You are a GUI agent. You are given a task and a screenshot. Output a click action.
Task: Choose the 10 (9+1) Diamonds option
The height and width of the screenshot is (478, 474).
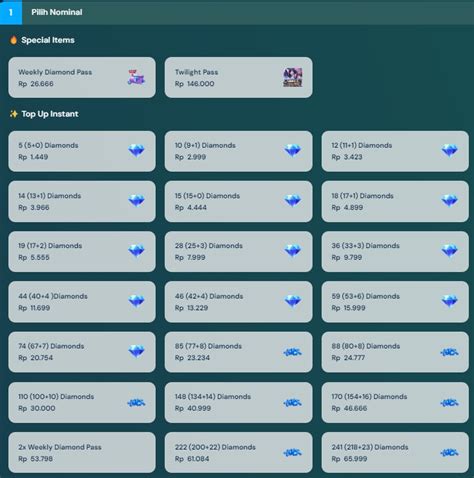[238, 151]
